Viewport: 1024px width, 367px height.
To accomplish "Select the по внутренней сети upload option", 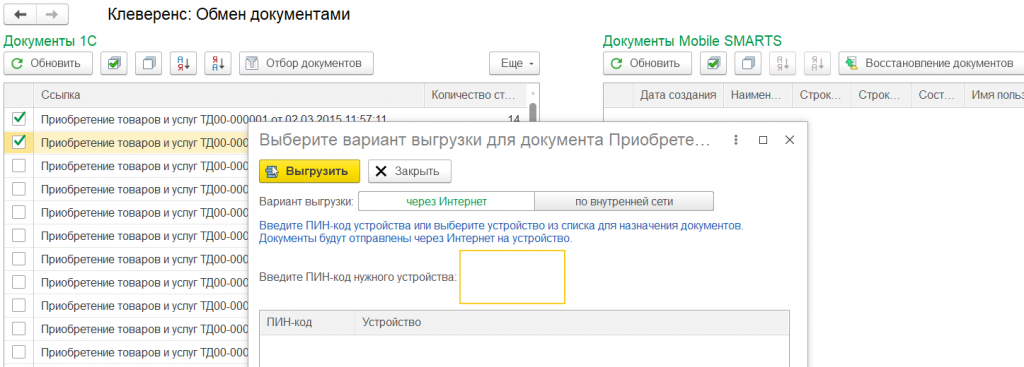I will [x=624, y=202].
